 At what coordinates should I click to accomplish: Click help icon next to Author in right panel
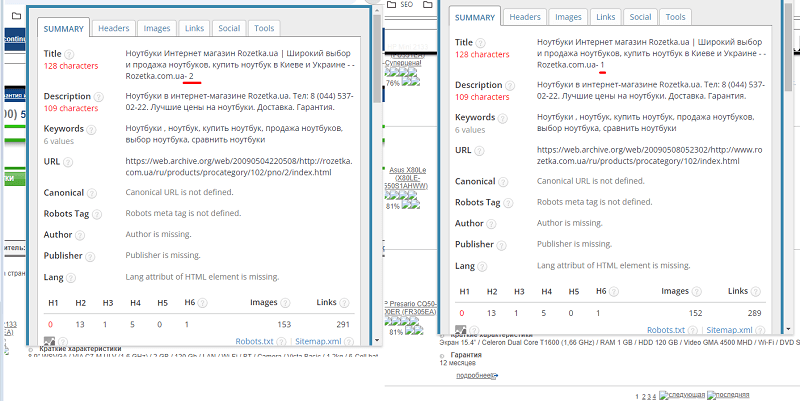491,224
